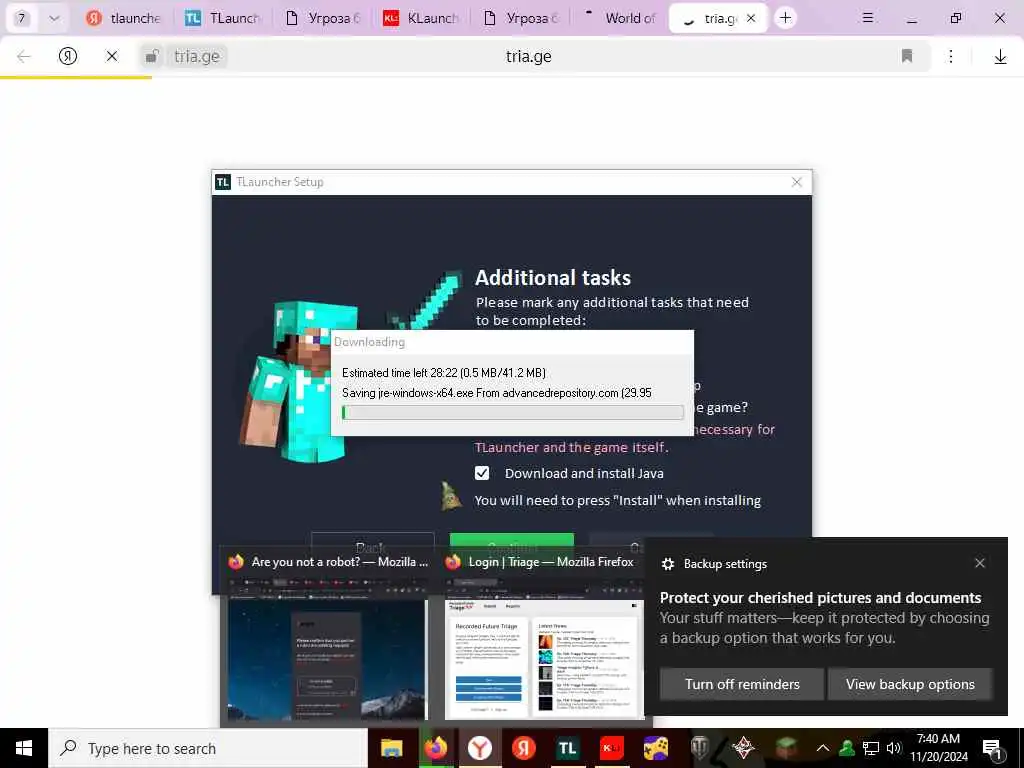
Task: Open the Windows Start menu
Action: (x=24, y=748)
